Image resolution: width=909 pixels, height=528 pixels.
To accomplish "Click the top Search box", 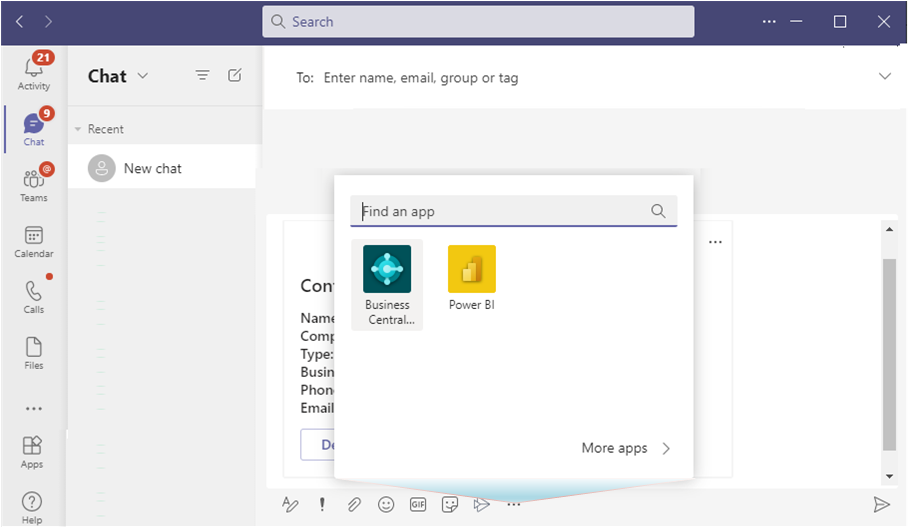I will [x=478, y=22].
